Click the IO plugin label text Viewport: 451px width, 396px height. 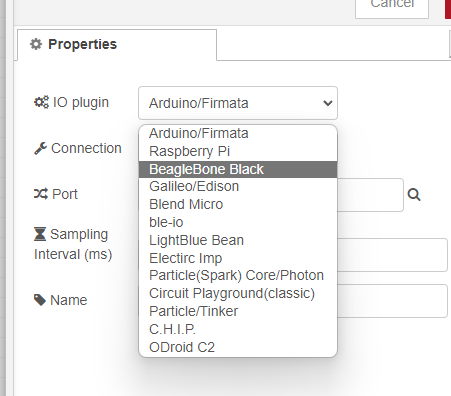pos(81,103)
